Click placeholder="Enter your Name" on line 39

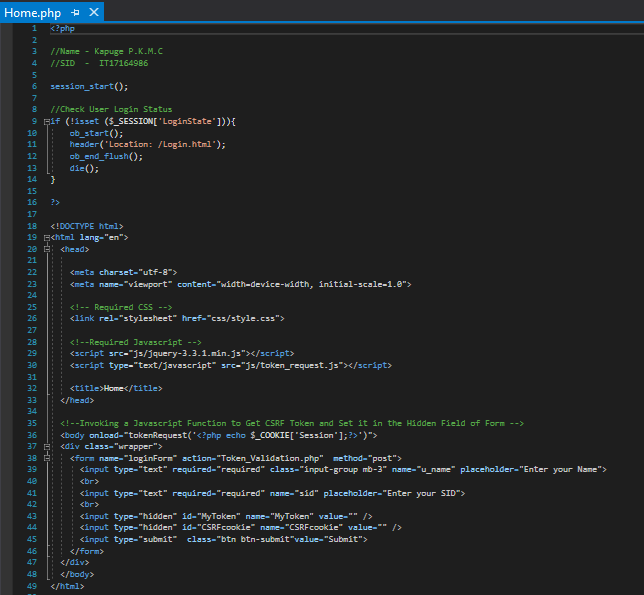click(x=531, y=469)
